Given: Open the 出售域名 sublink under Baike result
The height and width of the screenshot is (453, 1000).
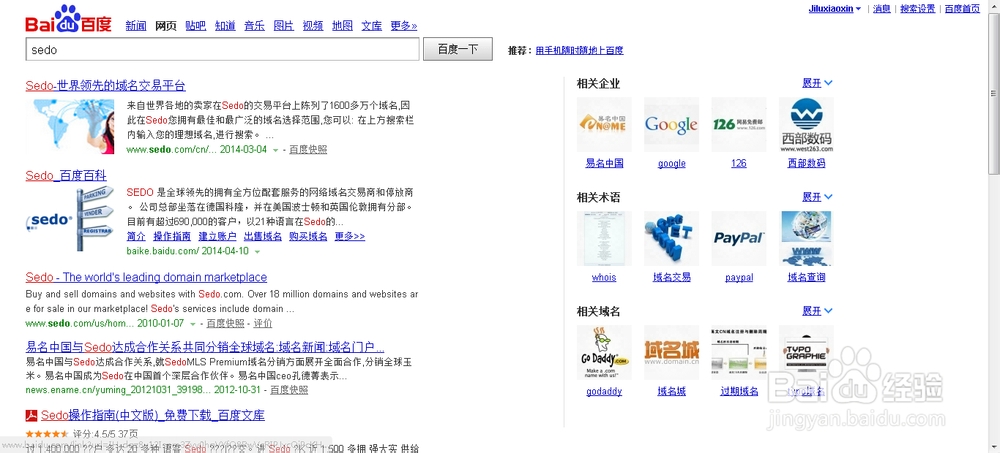Looking at the screenshot, I should [x=263, y=237].
